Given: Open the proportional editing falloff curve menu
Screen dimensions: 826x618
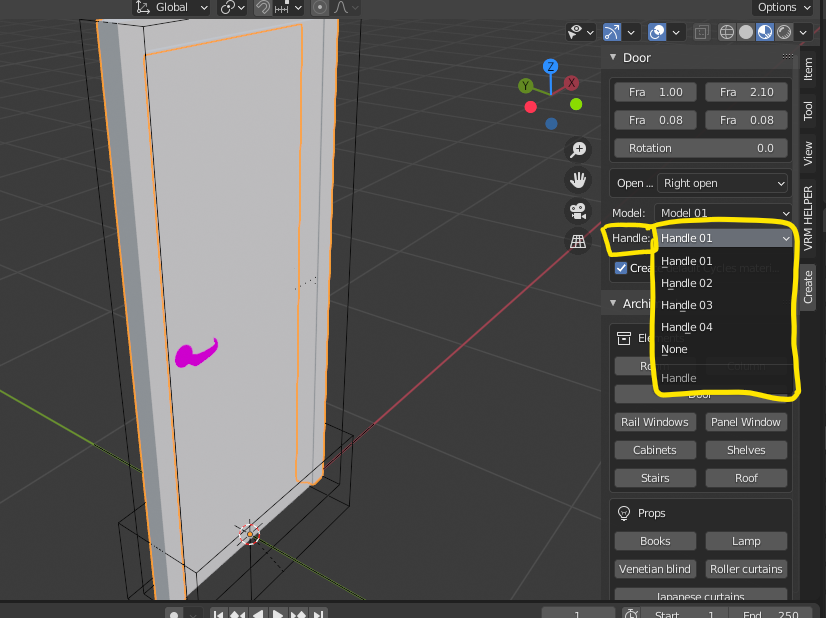Looking at the screenshot, I should point(346,7).
